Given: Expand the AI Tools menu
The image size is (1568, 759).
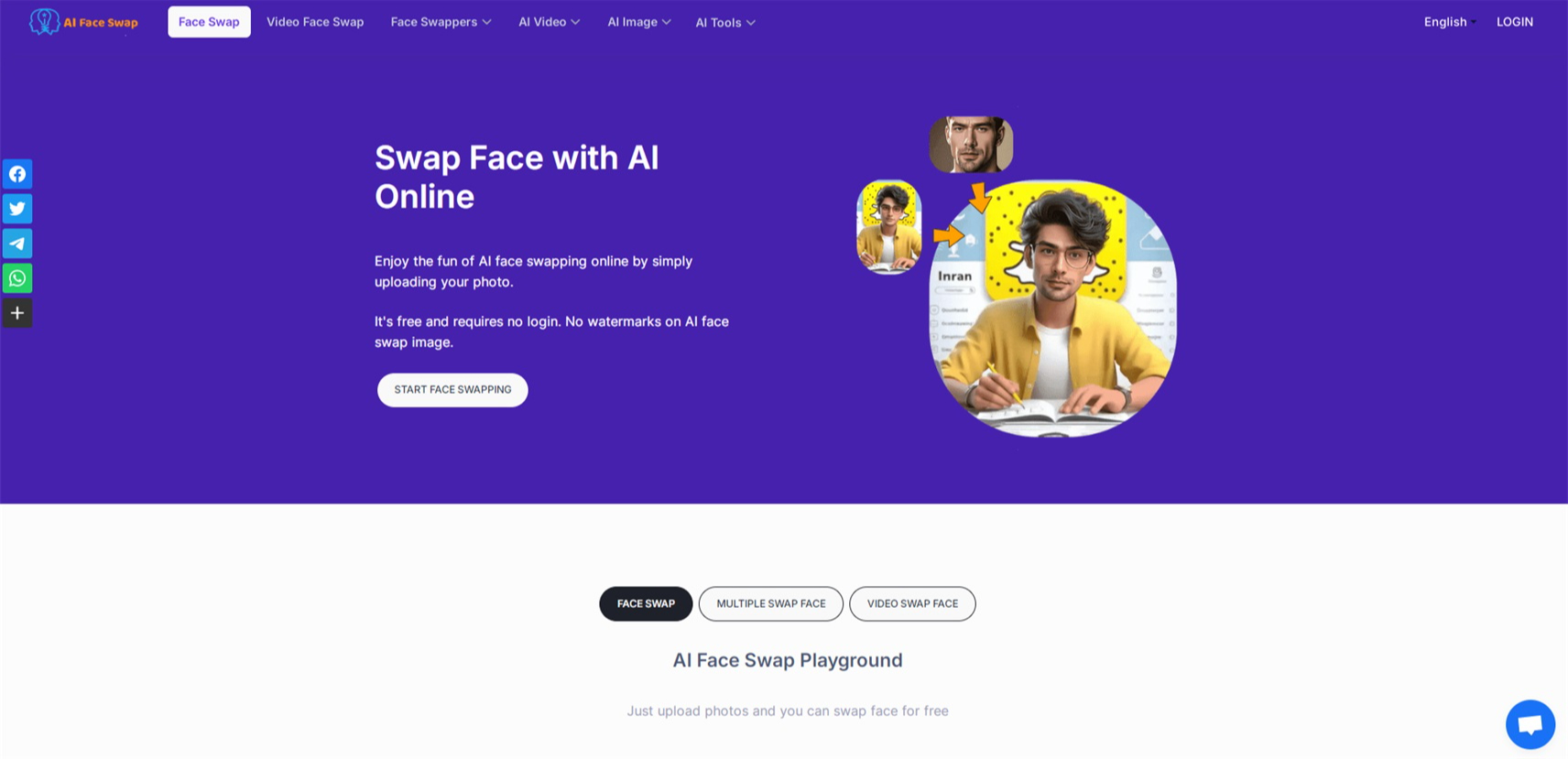Looking at the screenshot, I should [724, 23].
